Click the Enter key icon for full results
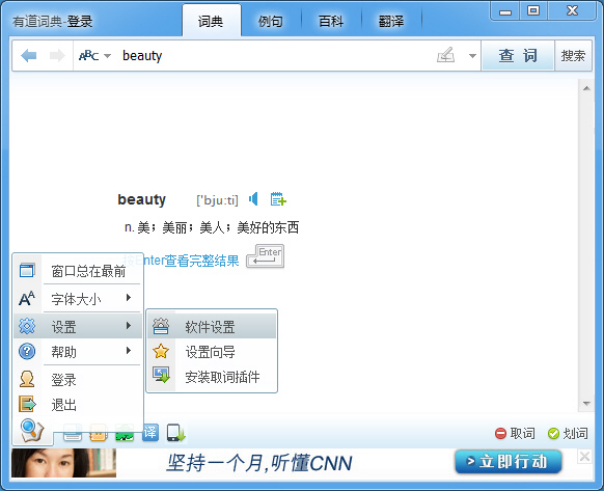The width and height of the screenshot is (604, 491). click(265, 256)
